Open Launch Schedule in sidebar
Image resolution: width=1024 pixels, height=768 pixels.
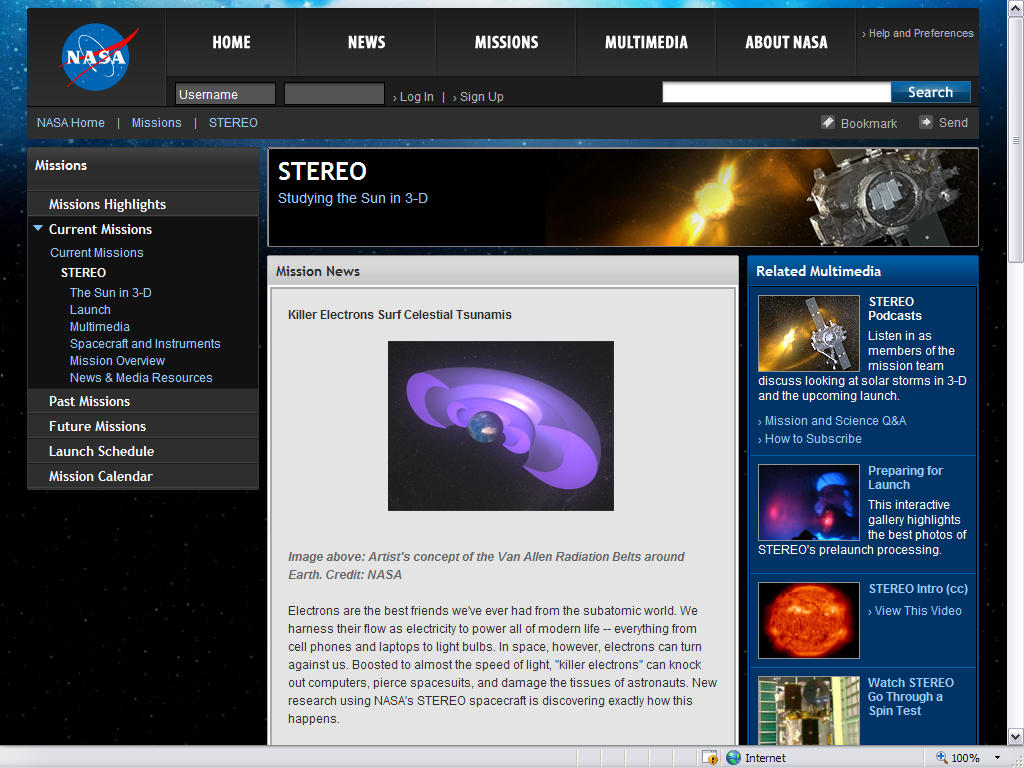point(143,451)
